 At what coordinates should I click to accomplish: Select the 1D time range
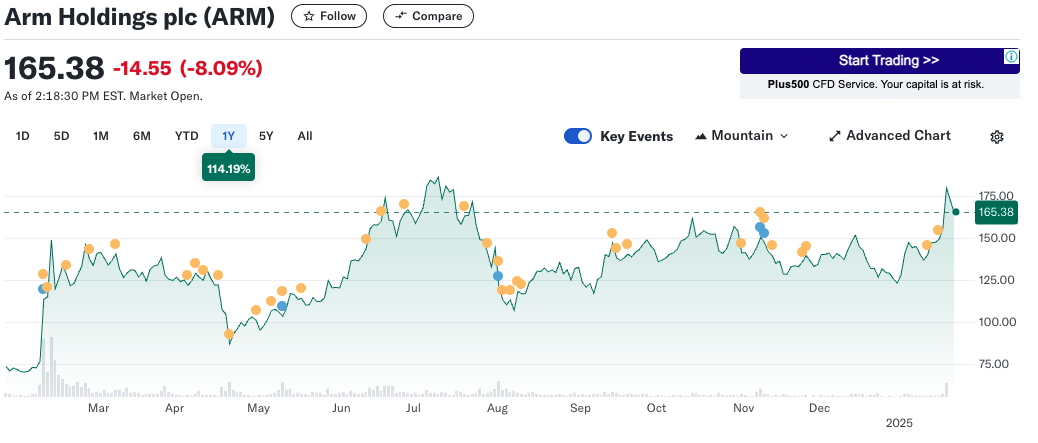click(x=23, y=136)
